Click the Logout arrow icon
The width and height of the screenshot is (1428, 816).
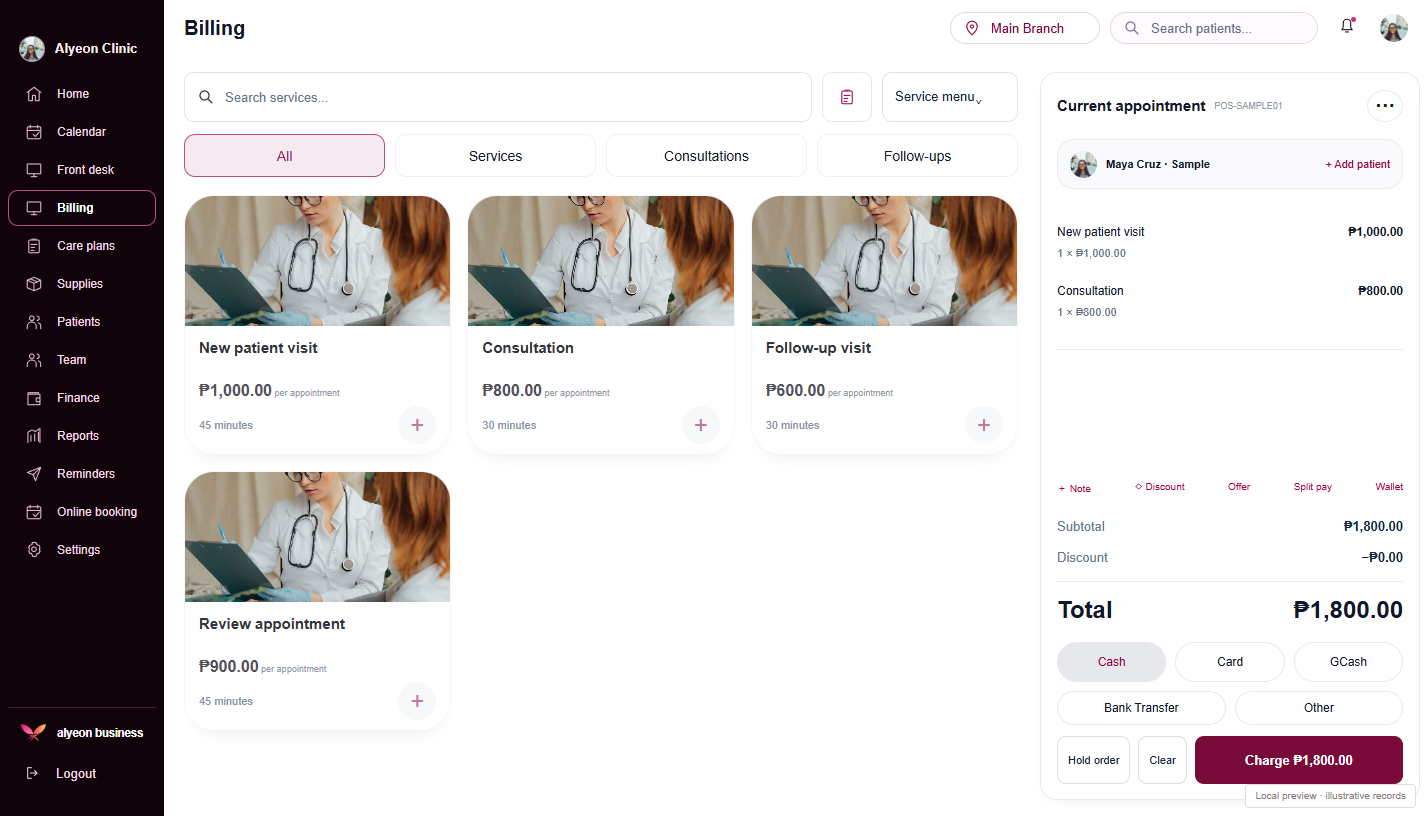click(33, 773)
